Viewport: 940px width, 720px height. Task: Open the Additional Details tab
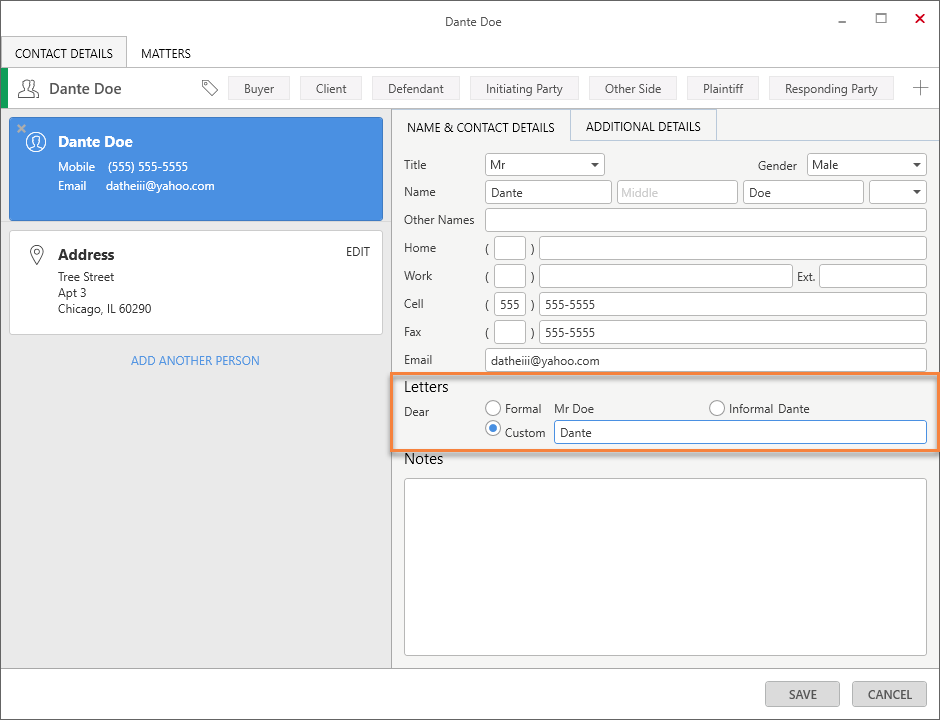click(643, 126)
